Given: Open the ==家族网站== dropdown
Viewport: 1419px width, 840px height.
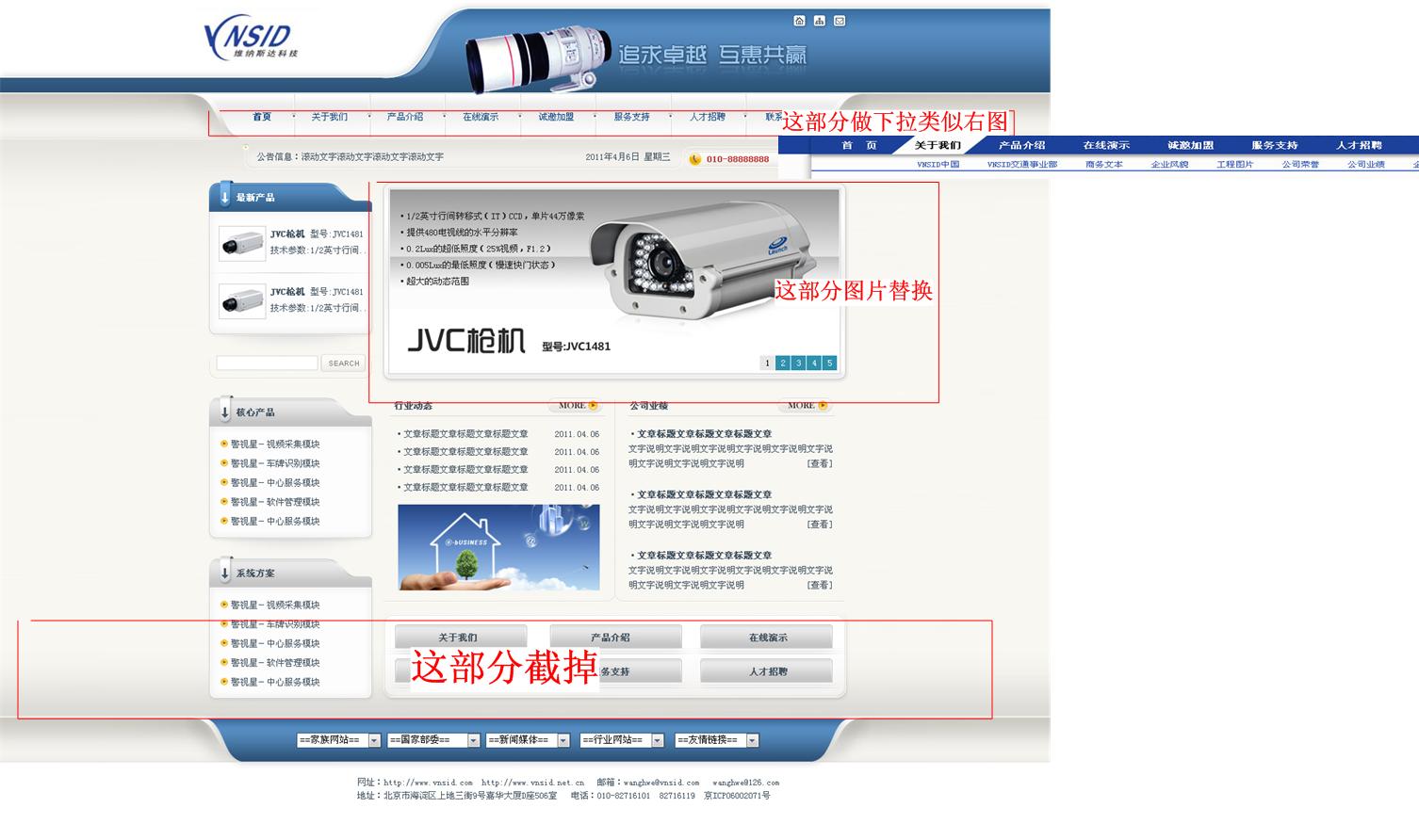Looking at the screenshot, I should click(x=338, y=740).
